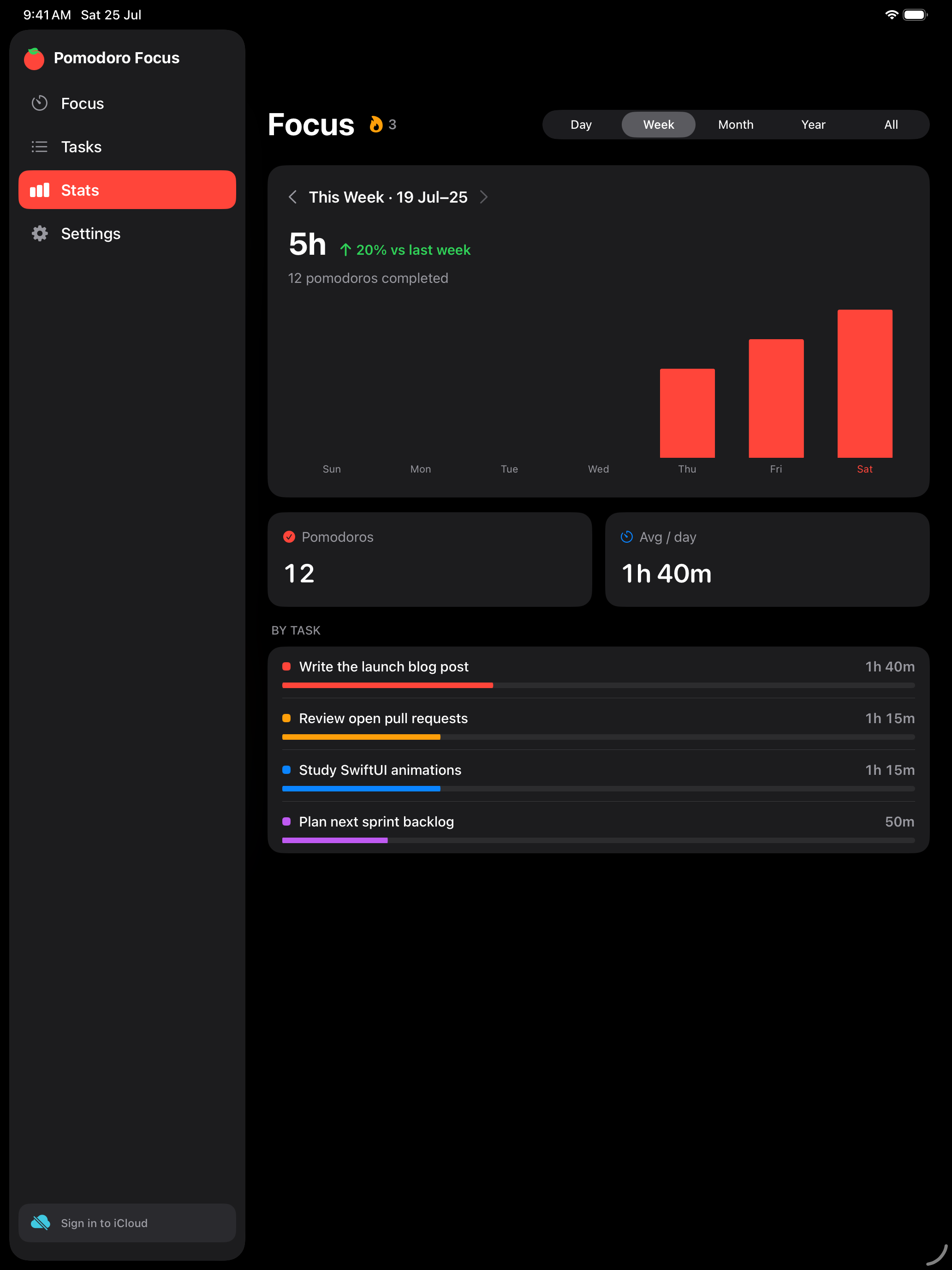Viewport: 952px width, 1270px height.
Task: Click Review open pull requests progress bar
Action: point(599,737)
